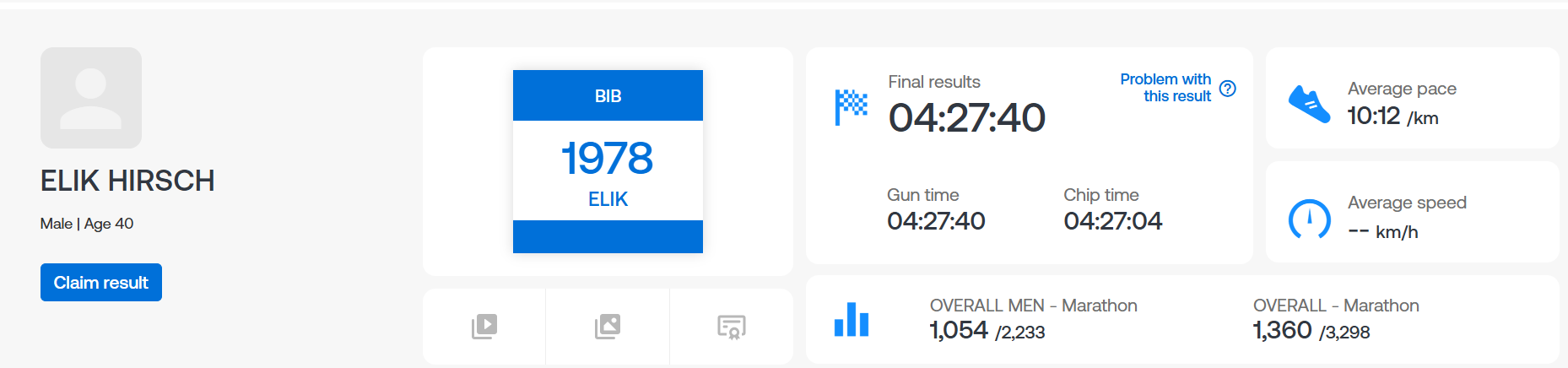Click the final result time 04:27:40
This screenshot has height=368, width=1568.
pyautogui.click(x=966, y=117)
